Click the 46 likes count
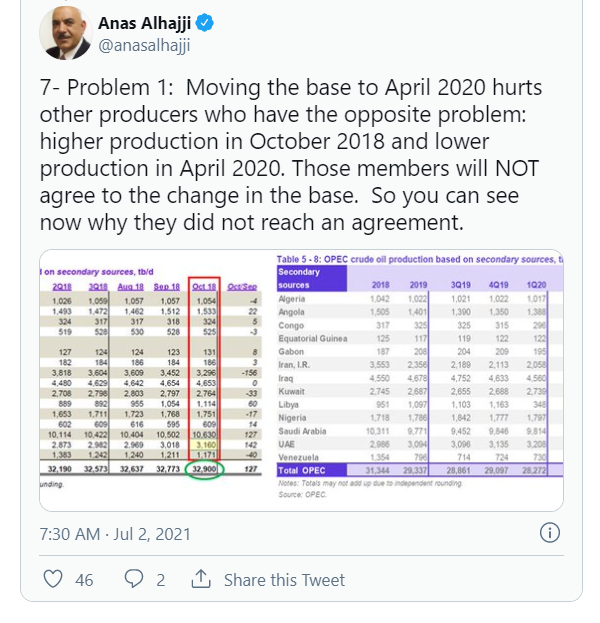600x623 pixels. (x=84, y=580)
